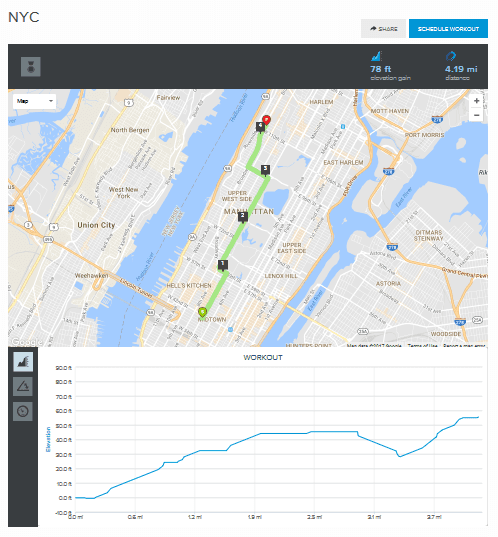Click mile marker 2 on the route
The width and height of the screenshot is (498, 537).
tap(243, 217)
